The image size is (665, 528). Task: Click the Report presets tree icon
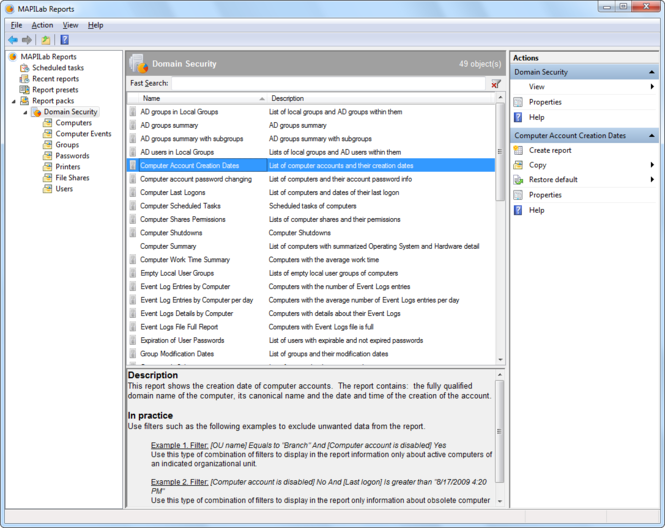[x=25, y=90]
